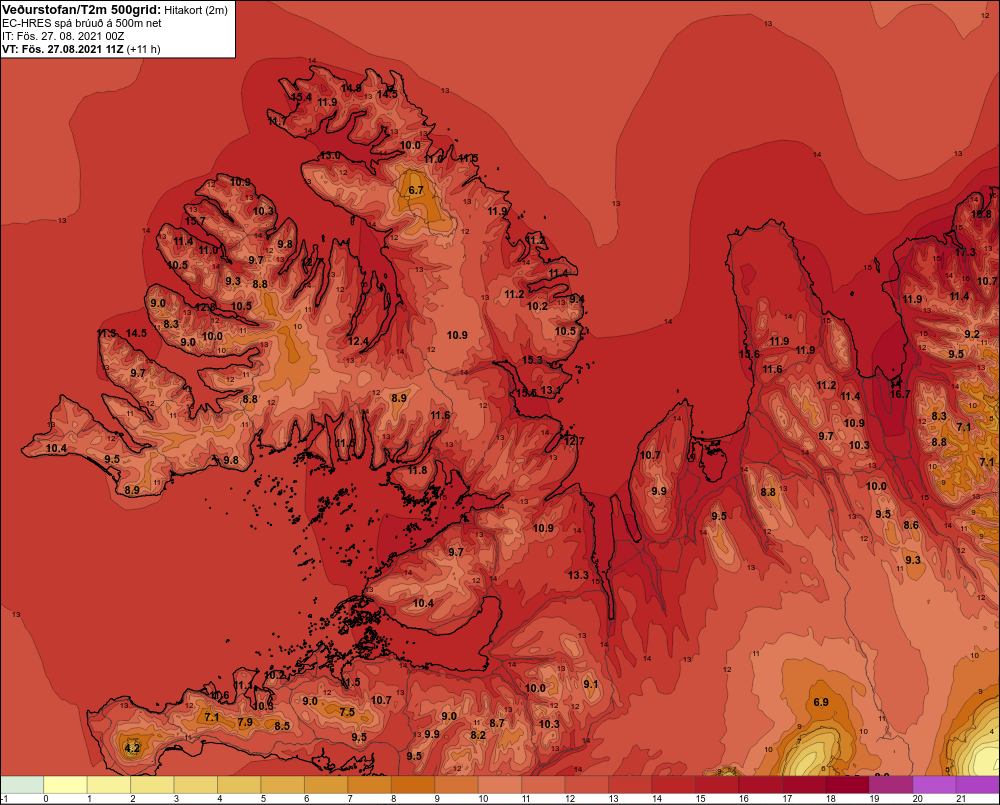Click the 12.8 temperature label
The image size is (1000, 805).
[x=205, y=307]
